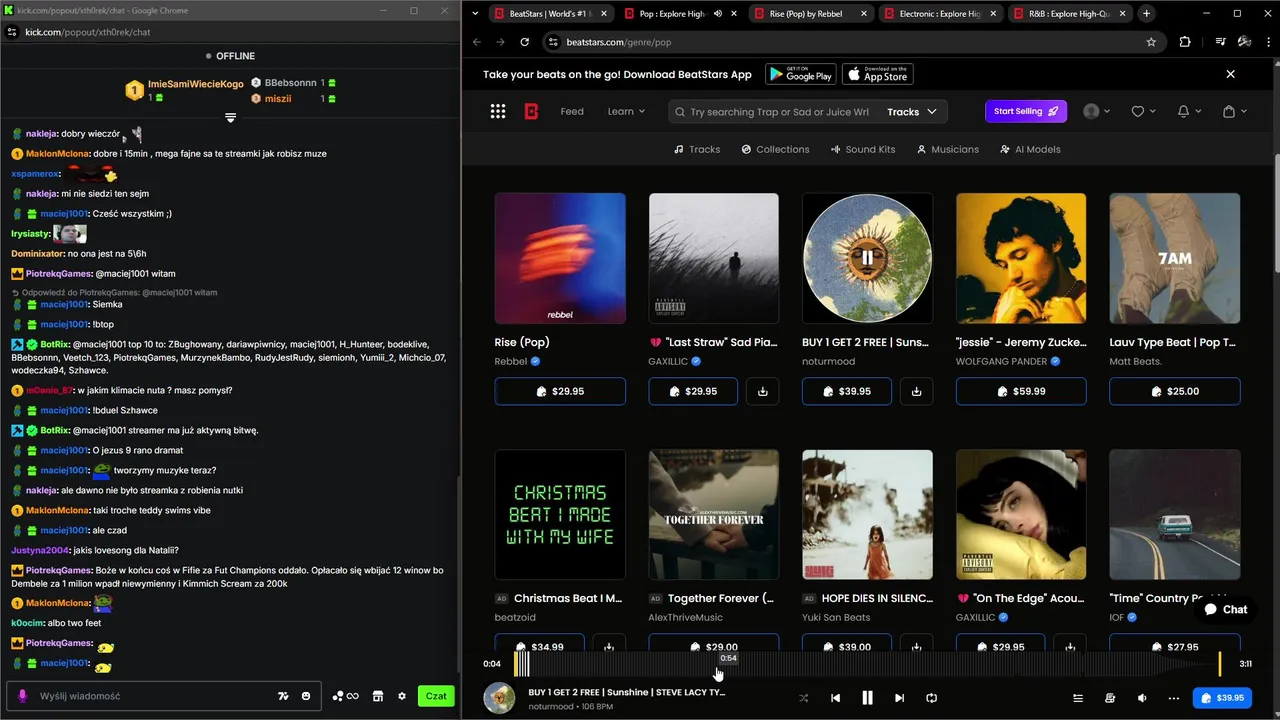Reload the BeatStars page

tap(524, 42)
